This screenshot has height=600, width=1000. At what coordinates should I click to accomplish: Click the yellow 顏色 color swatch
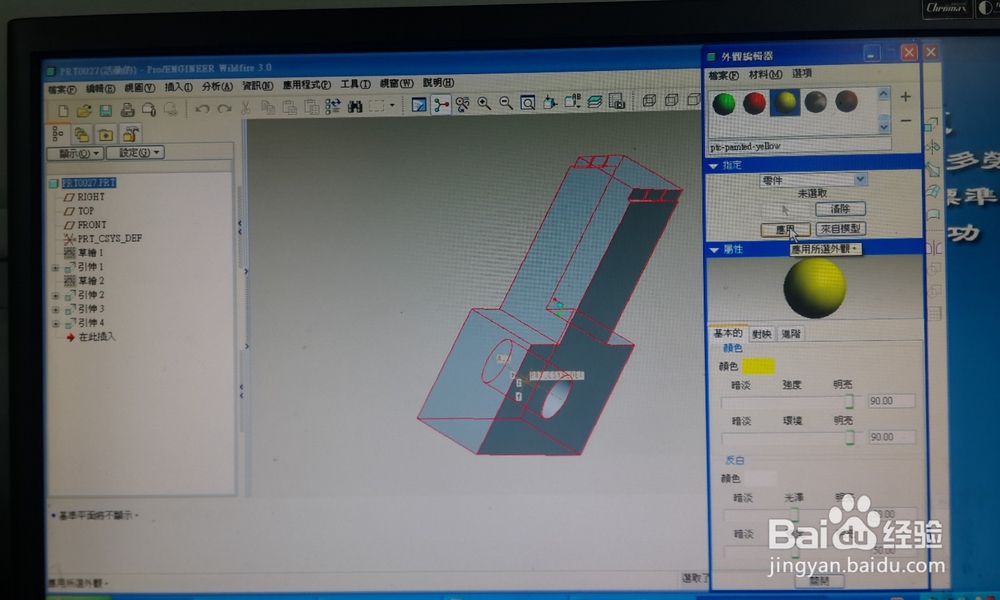(759, 366)
